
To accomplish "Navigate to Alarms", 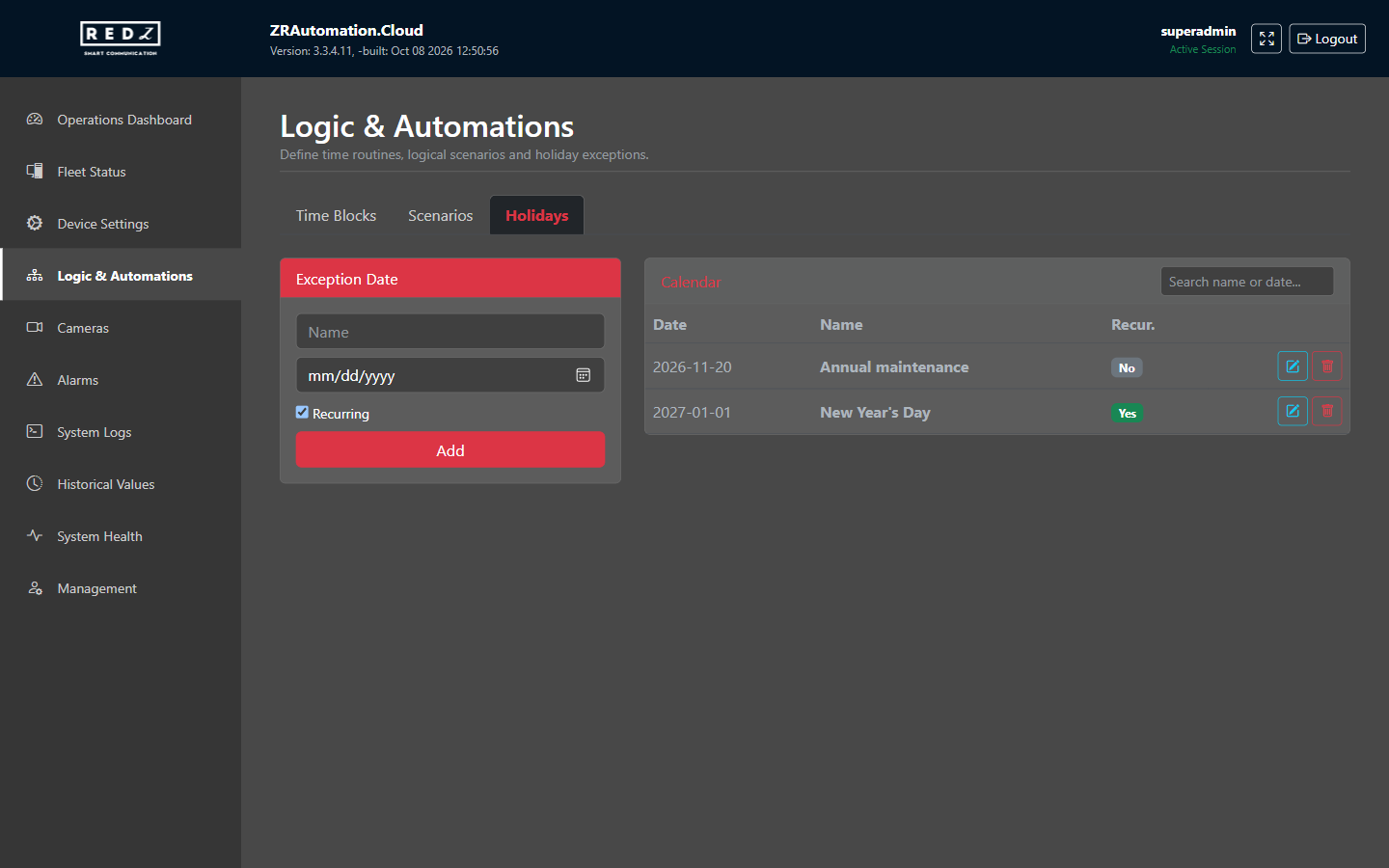I will click(121, 380).
